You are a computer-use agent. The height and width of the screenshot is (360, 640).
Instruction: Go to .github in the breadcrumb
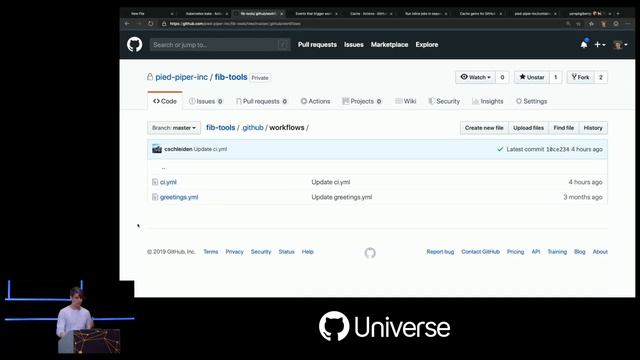click(252, 127)
